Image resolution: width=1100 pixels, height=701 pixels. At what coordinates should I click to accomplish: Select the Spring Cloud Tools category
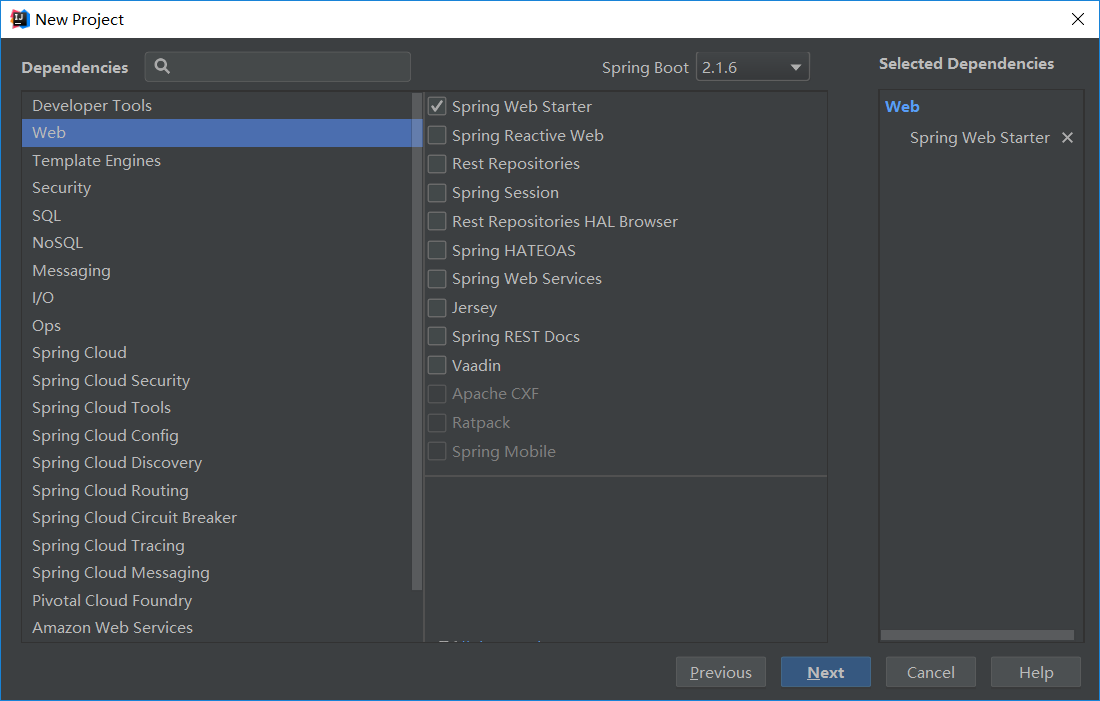tap(217, 408)
